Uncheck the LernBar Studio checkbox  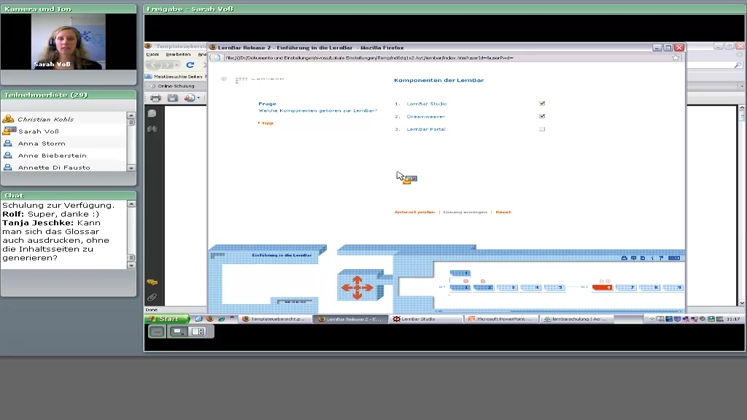(x=542, y=103)
